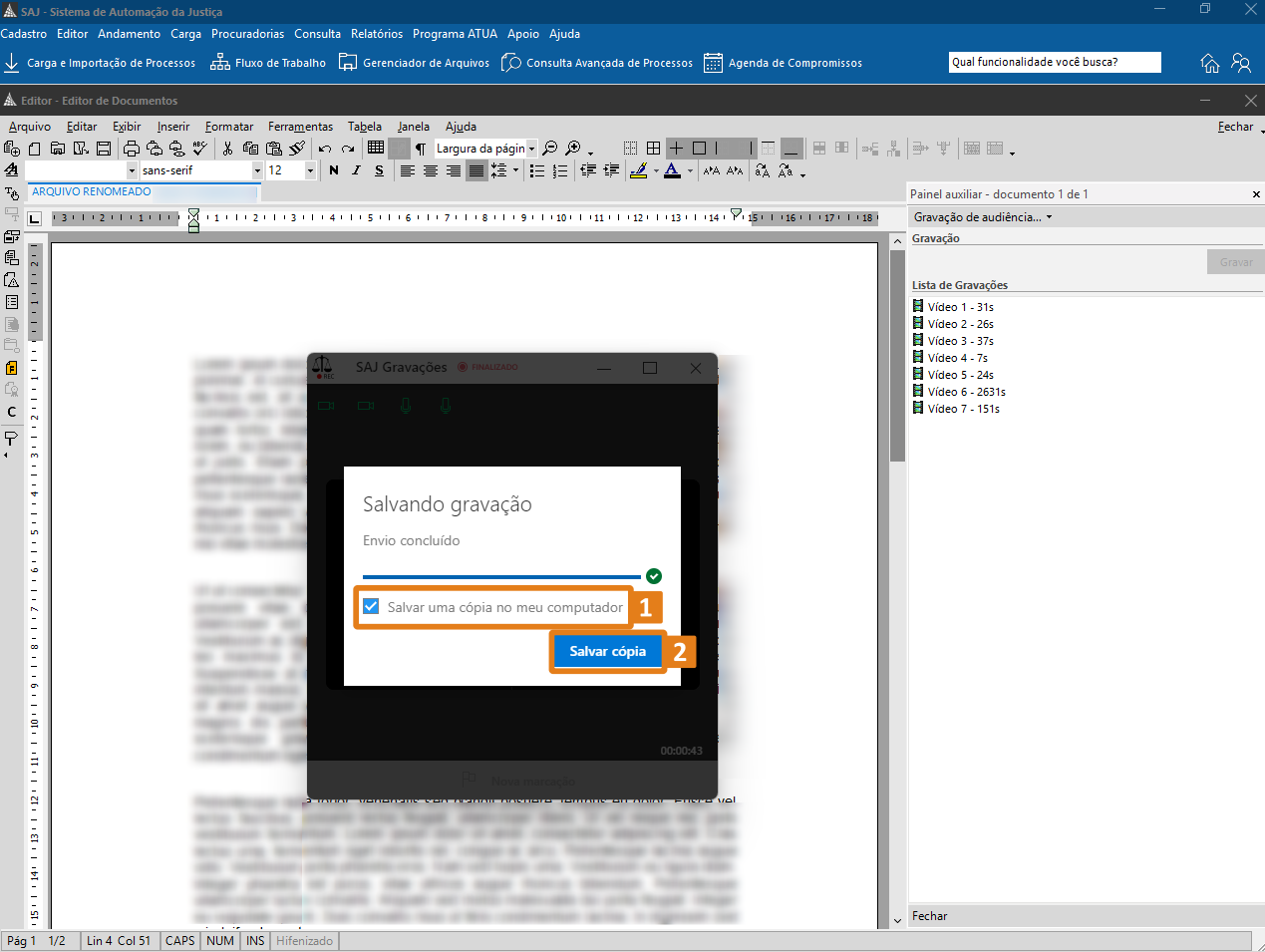
Task: Open the paragraph style dropdown
Action: 132,170
